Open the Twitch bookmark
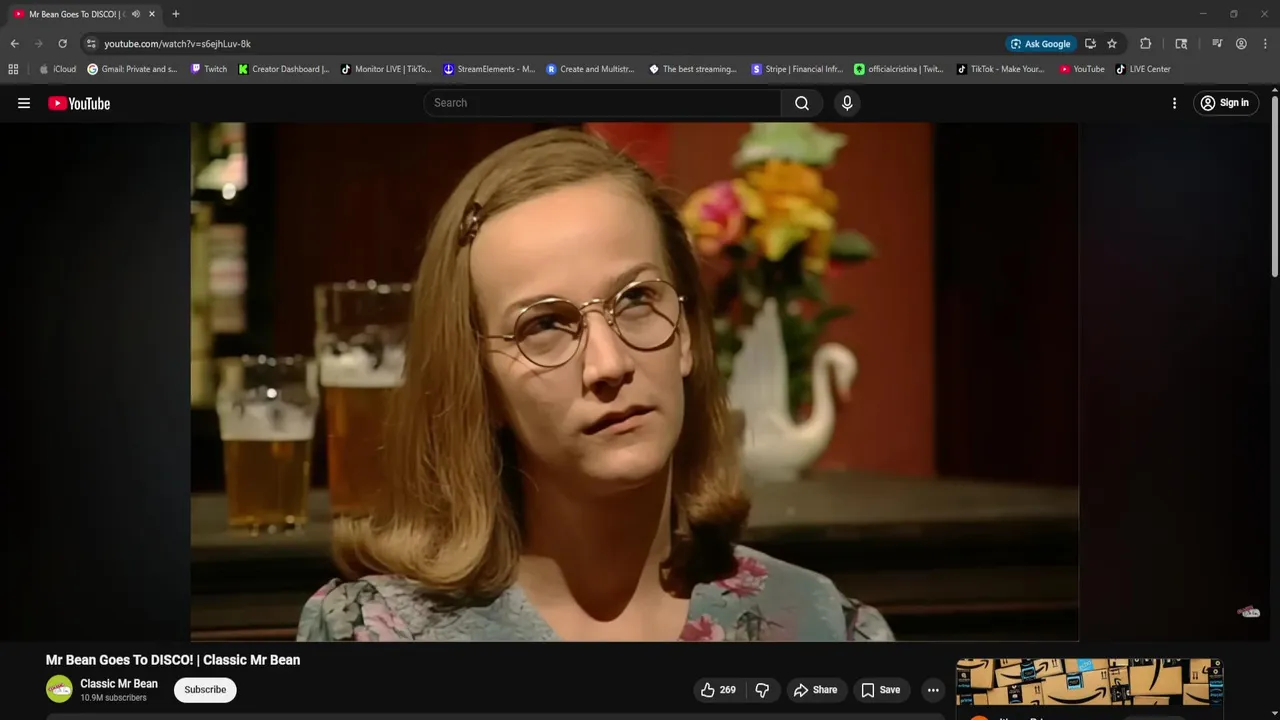 coord(208,69)
